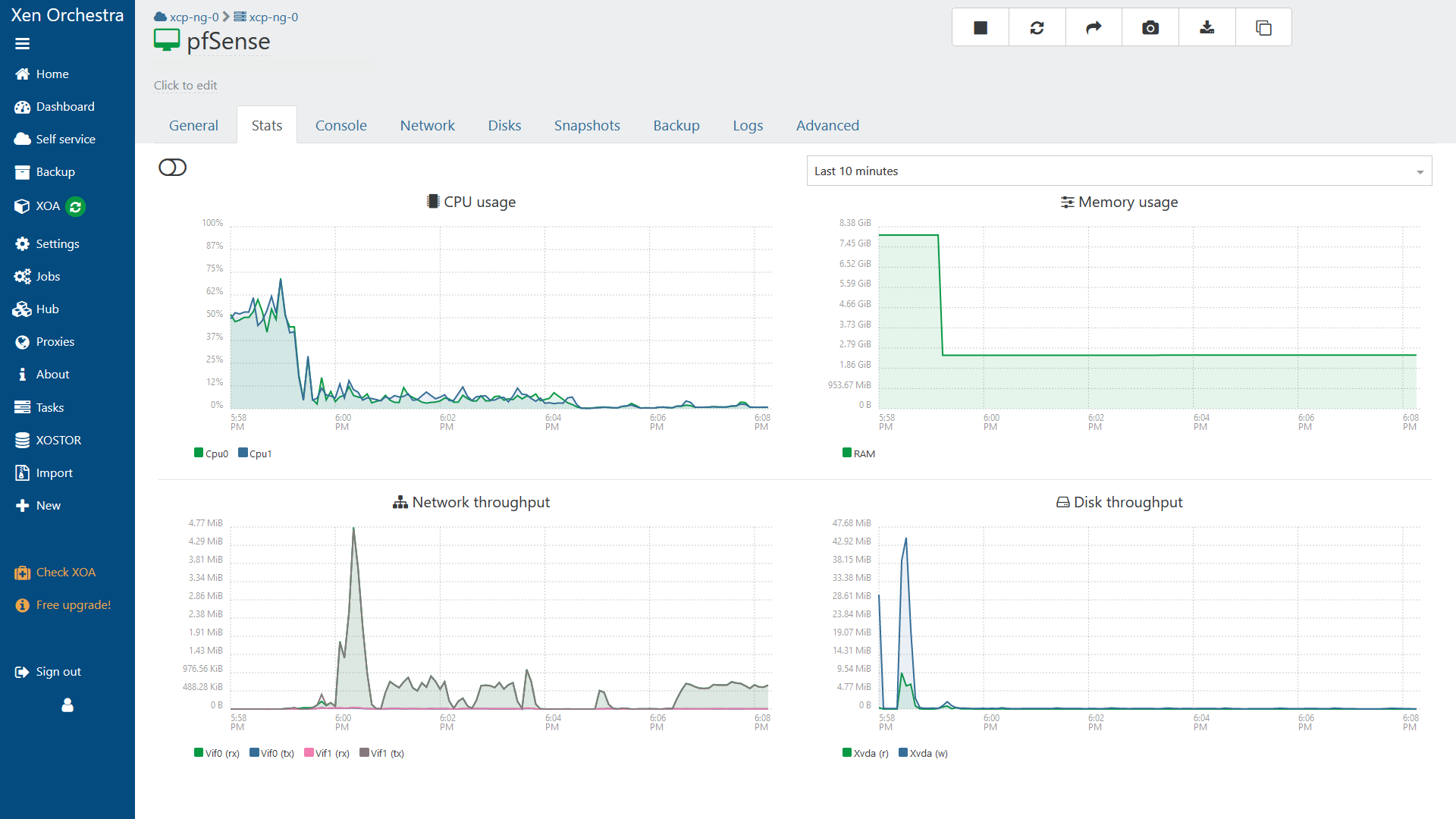Copy the VM with copy icon

pyautogui.click(x=1263, y=27)
